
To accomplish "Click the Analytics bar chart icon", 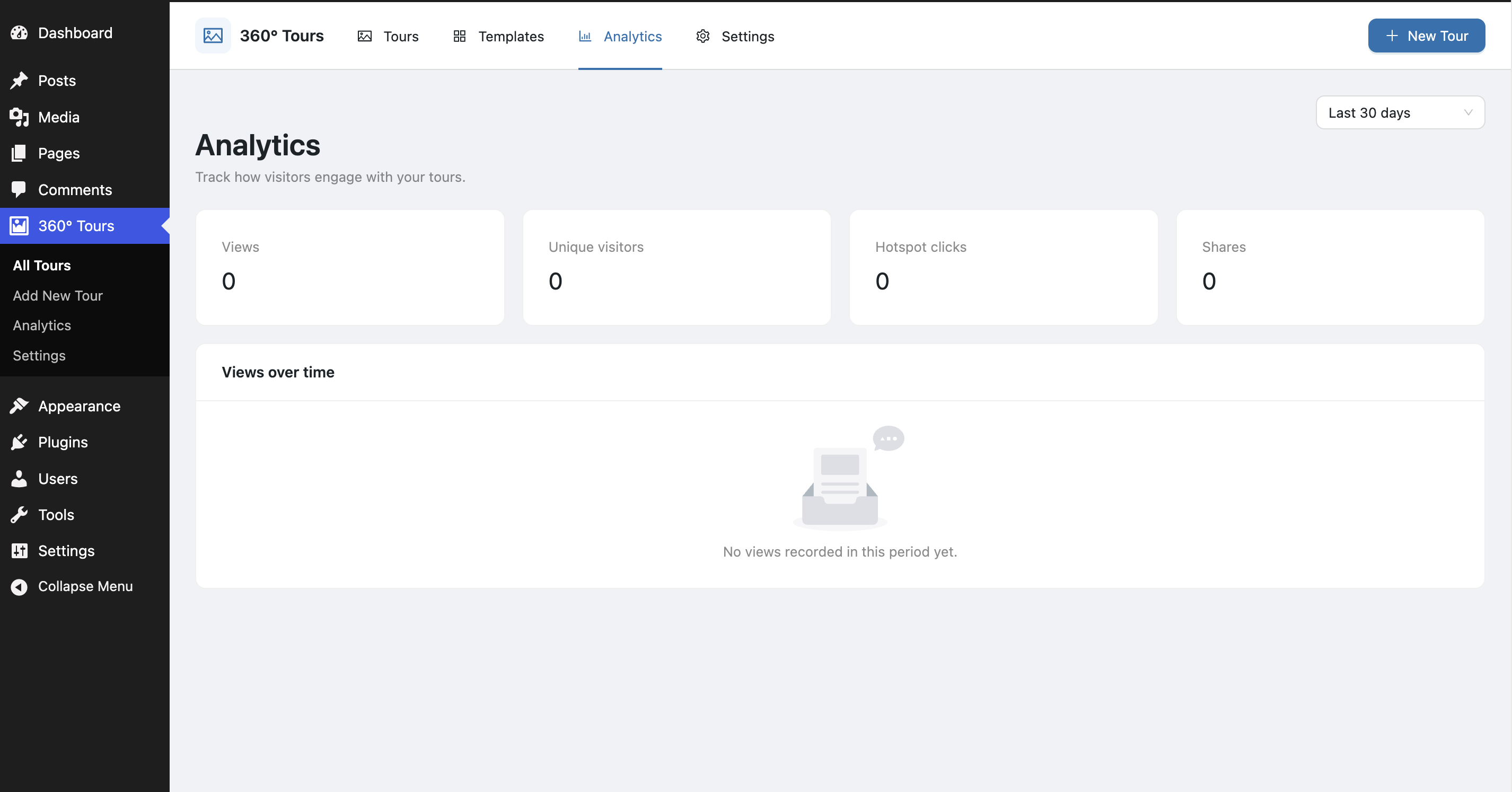I will tap(585, 37).
